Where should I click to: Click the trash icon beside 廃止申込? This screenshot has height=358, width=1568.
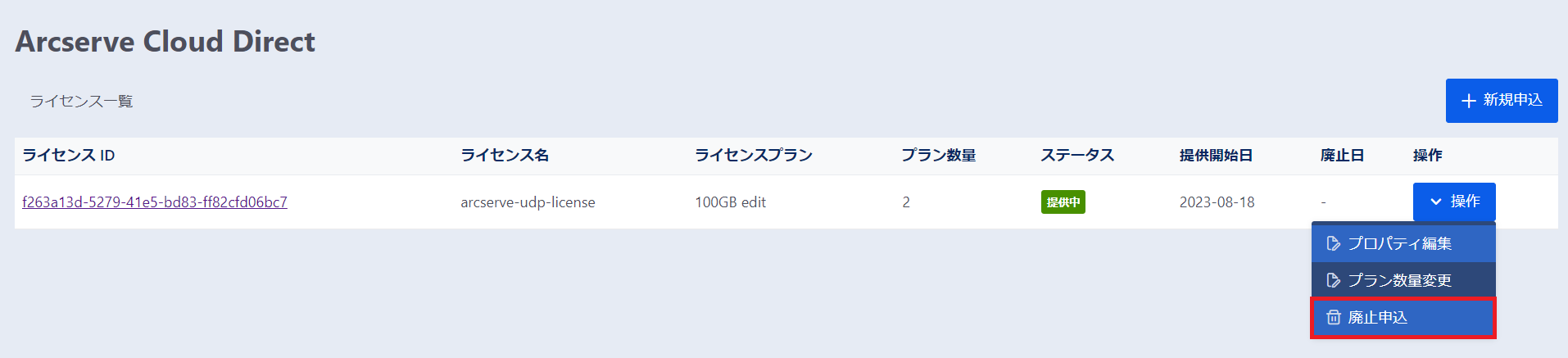1334,317
